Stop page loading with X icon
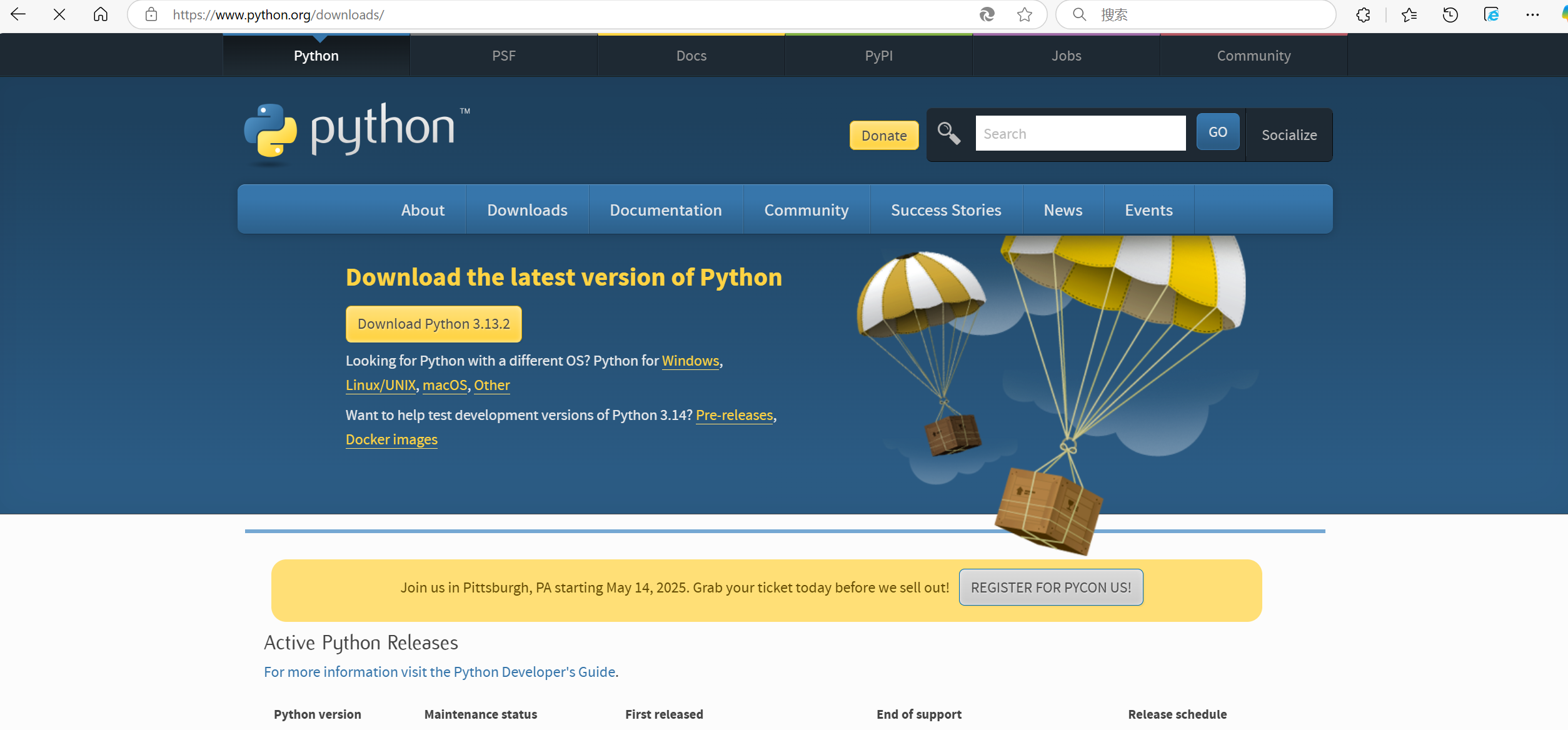 tap(59, 14)
